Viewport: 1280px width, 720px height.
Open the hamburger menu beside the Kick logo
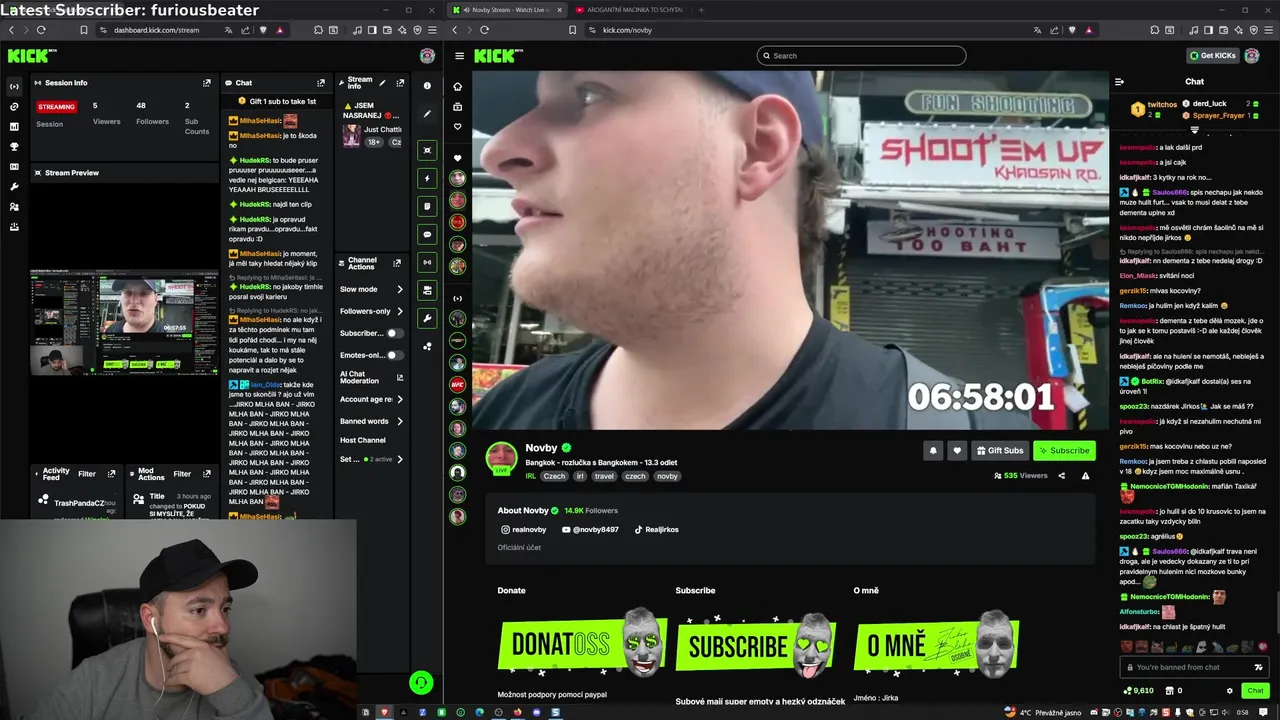(x=459, y=56)
